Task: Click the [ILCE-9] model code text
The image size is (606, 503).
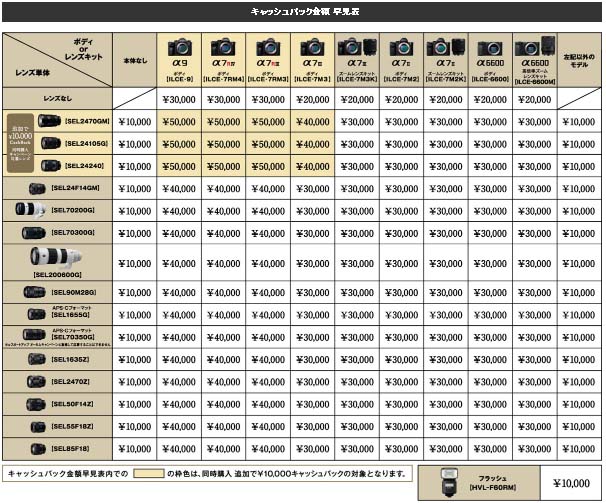Action: click(x=180, y=79)
